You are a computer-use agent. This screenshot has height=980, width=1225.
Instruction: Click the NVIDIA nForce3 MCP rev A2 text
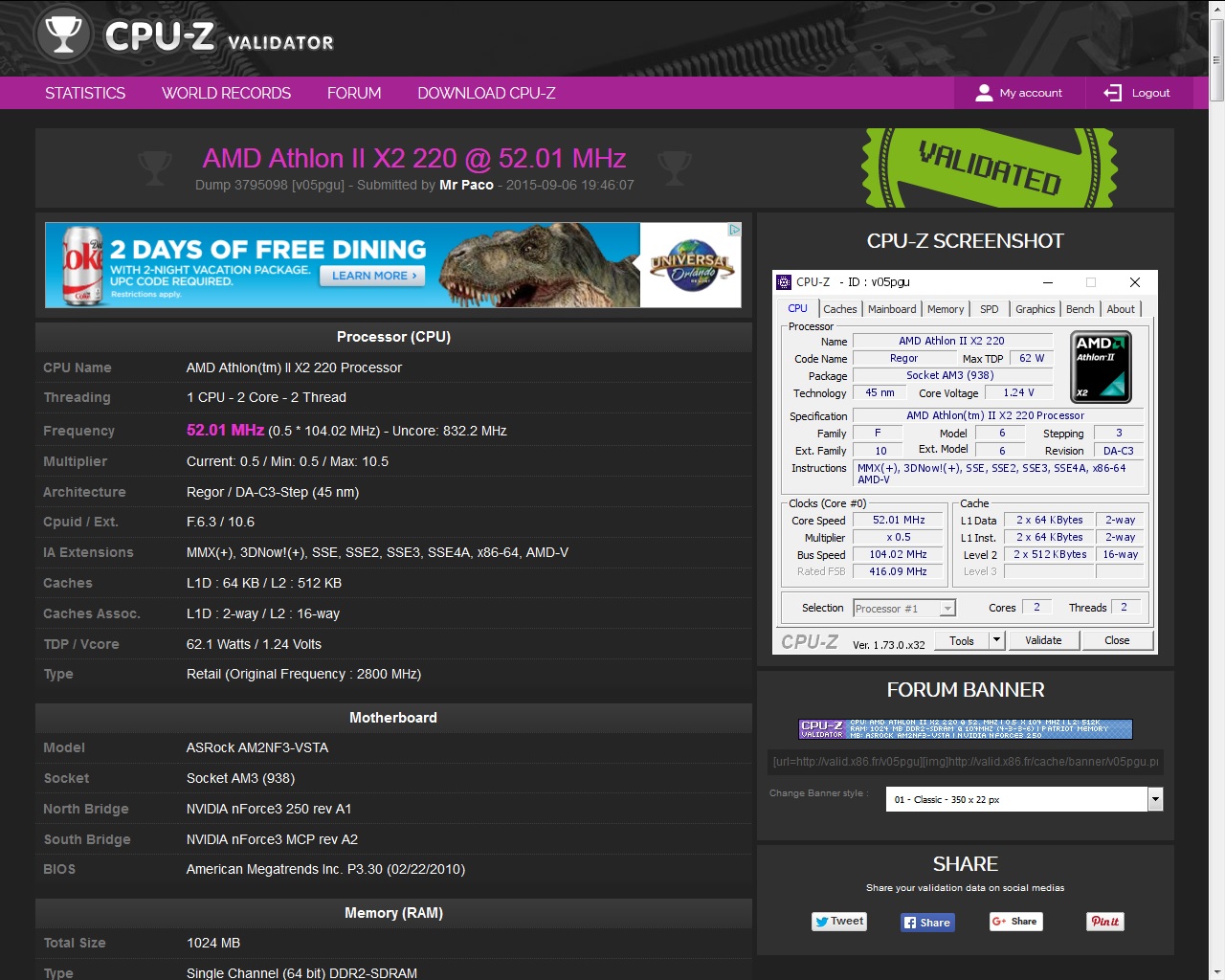click(x=272, y=839)
